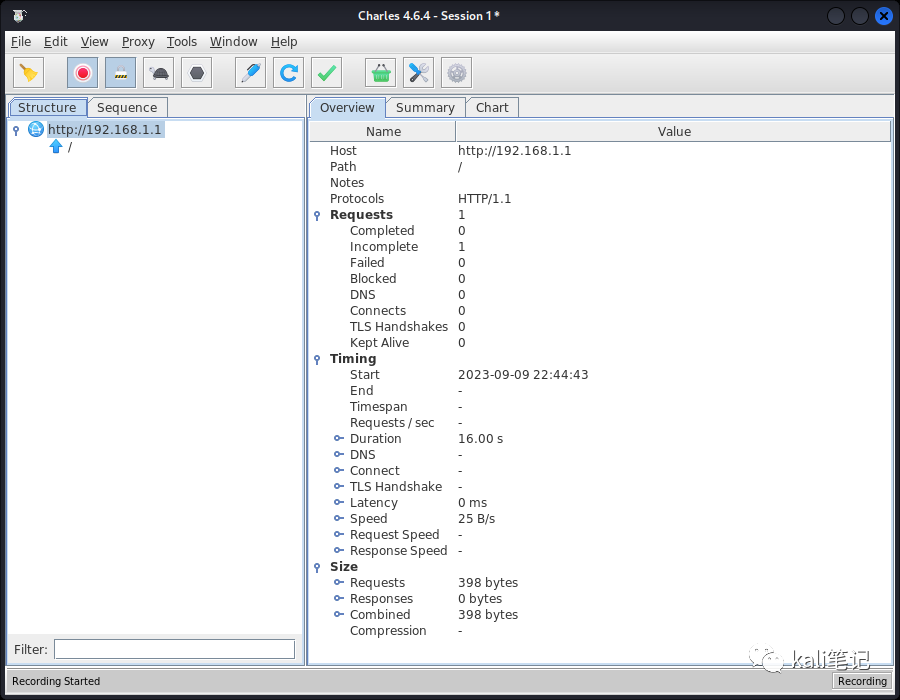
Task: Select http://192.168.1.1 host in tree
Action: 104,130
